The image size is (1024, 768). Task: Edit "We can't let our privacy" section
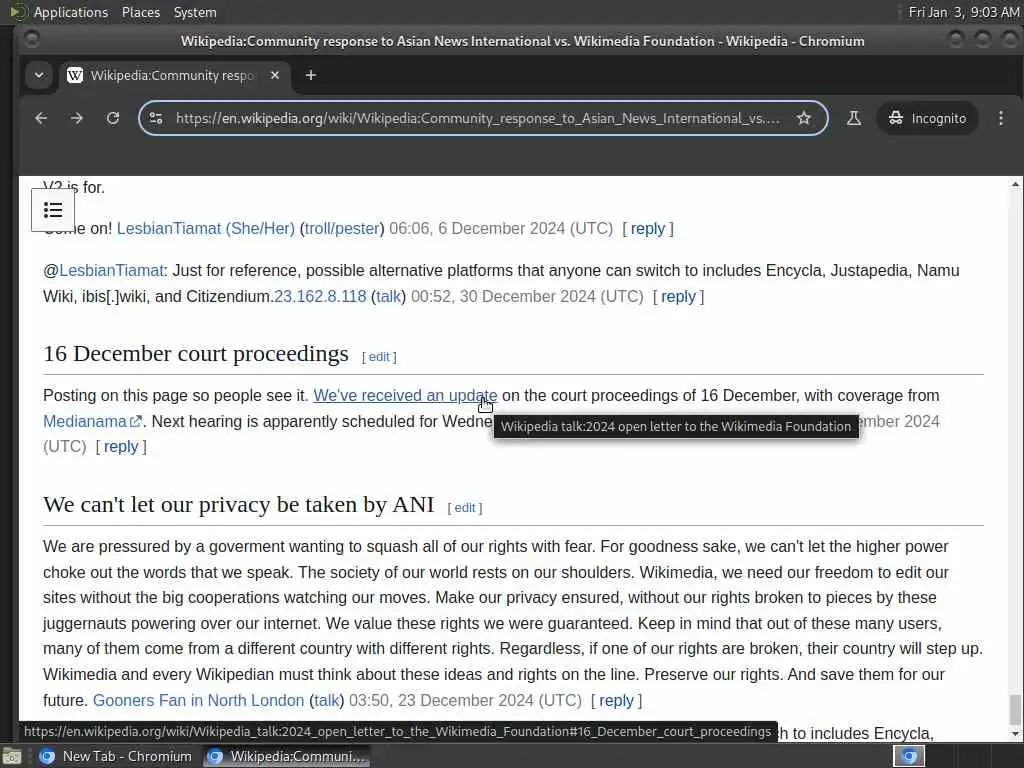click(x=464, y=507)
